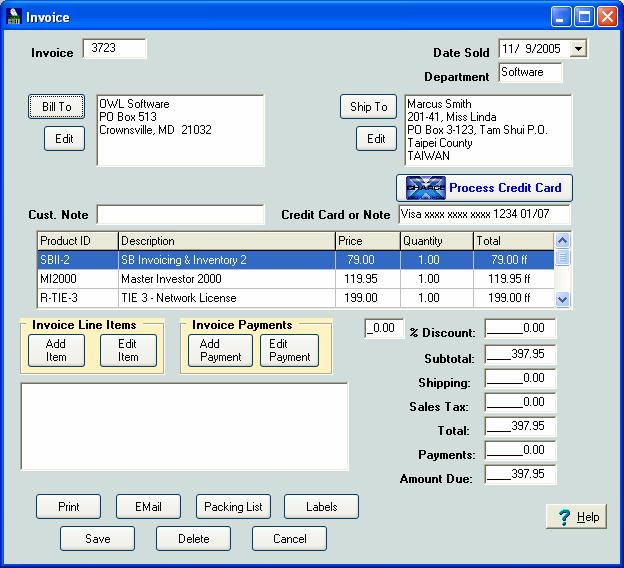Viewport: 624px width, 568px height.
Task: Click the Invoice number field 3723
Action: click(115, 49)
